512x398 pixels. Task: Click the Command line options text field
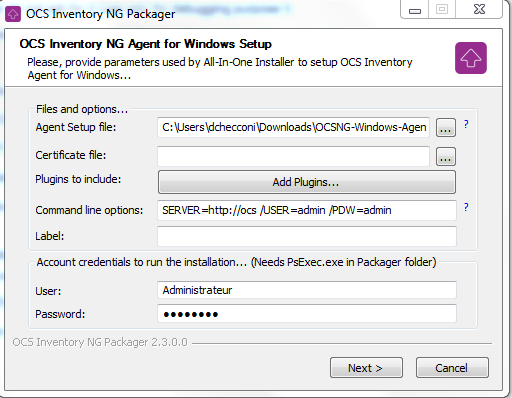coord(307,210)
